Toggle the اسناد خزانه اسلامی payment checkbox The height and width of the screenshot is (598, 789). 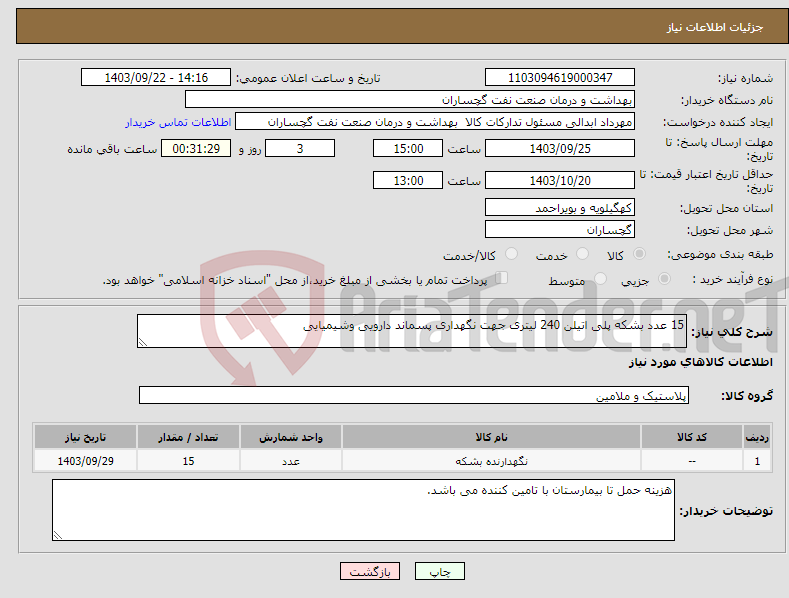502,277
